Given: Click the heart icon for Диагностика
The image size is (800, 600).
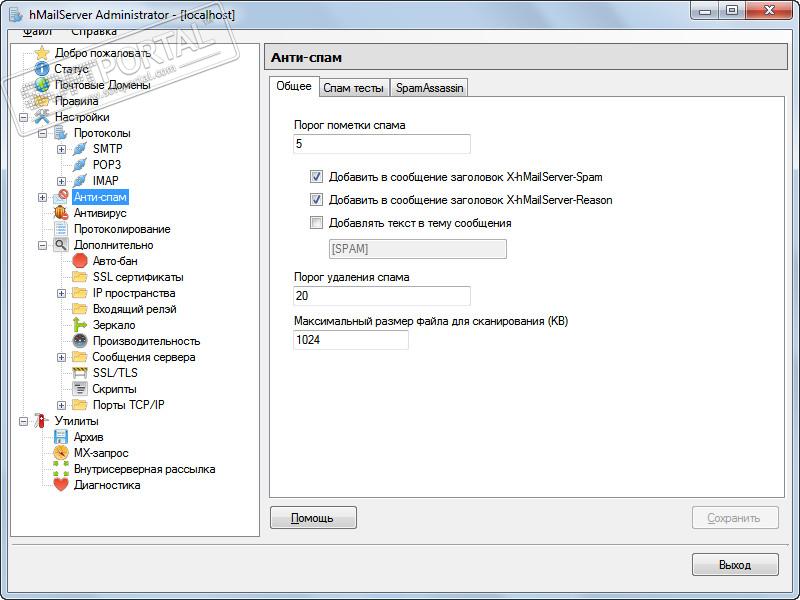Looking at the screenshot, I should click(61, 485).
